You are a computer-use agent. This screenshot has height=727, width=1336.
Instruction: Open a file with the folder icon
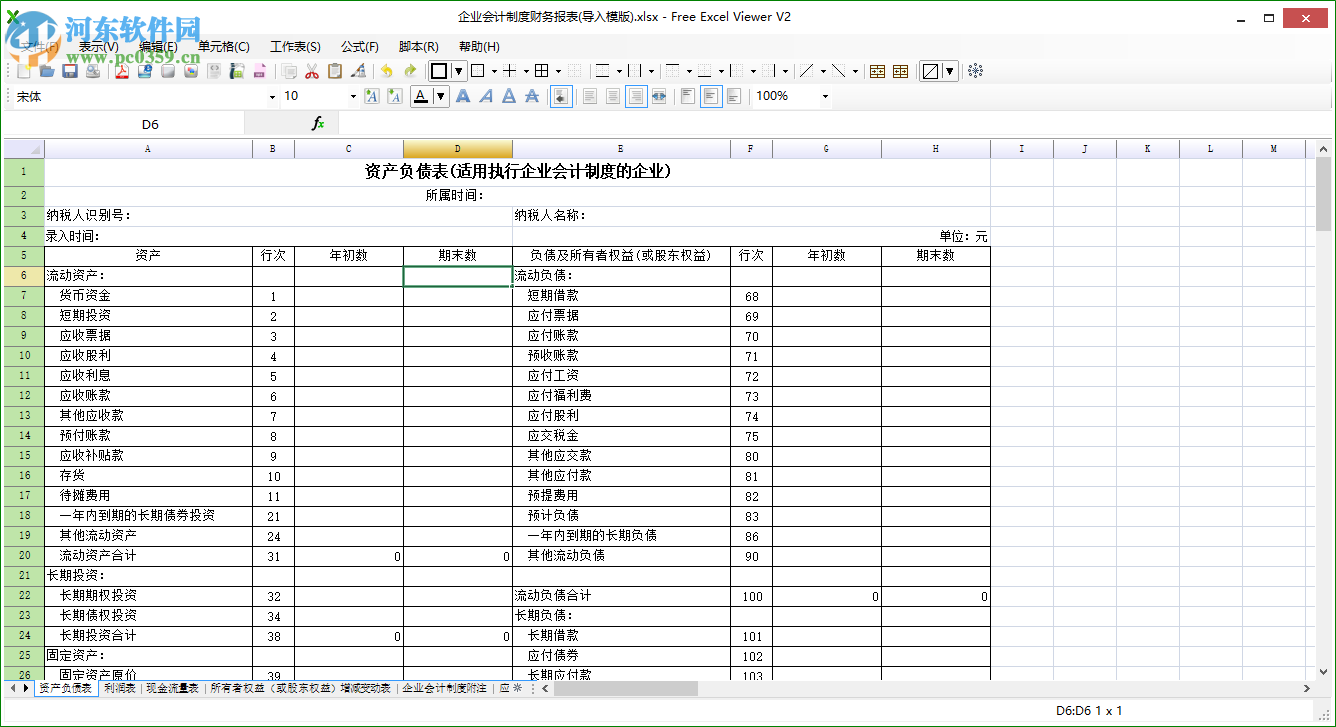45,70
